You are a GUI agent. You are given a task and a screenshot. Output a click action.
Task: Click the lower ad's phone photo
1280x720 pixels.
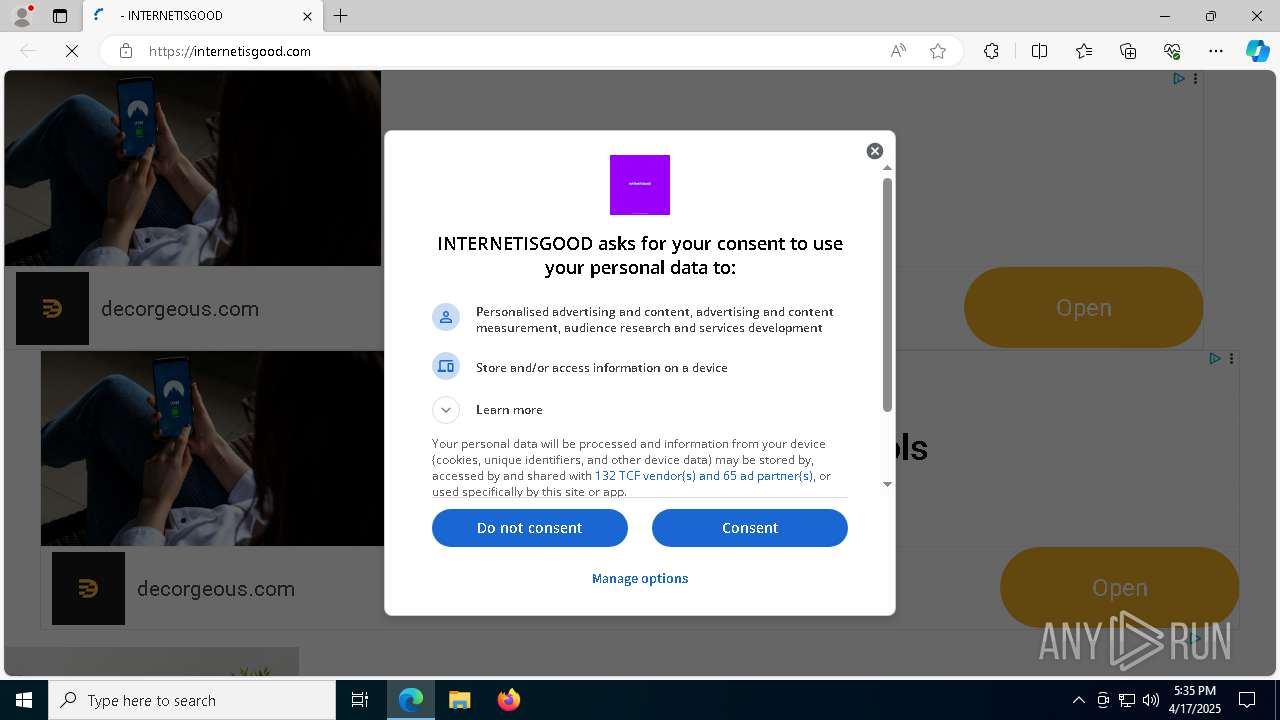click(x=212, y=448)
